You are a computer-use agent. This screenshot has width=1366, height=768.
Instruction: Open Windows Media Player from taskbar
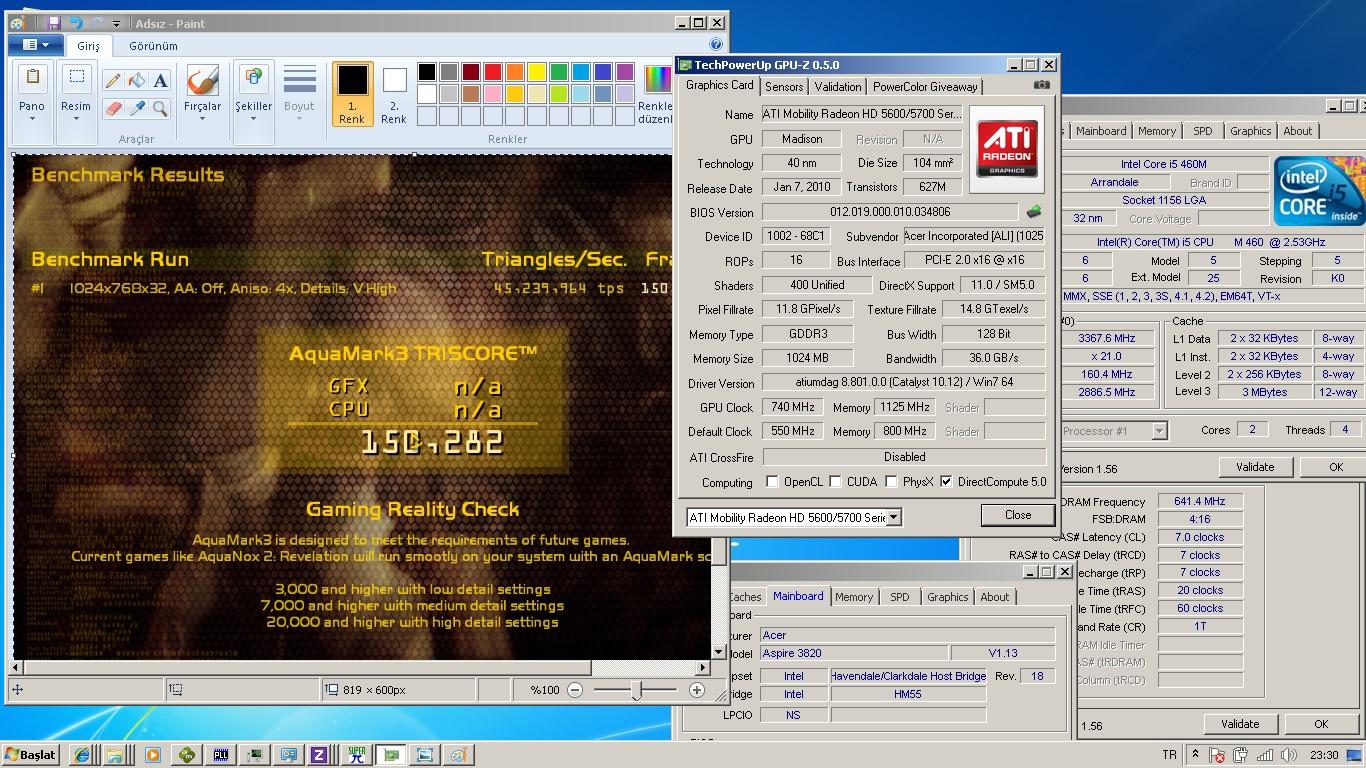[x=152, y=755]
